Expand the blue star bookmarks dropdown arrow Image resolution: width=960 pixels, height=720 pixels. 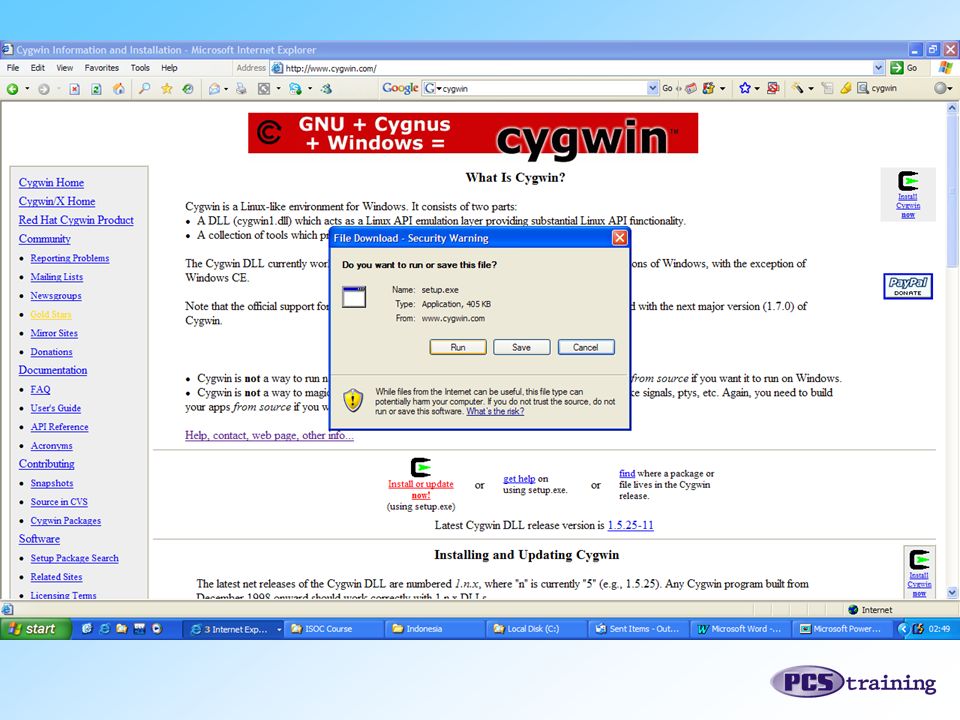coord(757,88)
